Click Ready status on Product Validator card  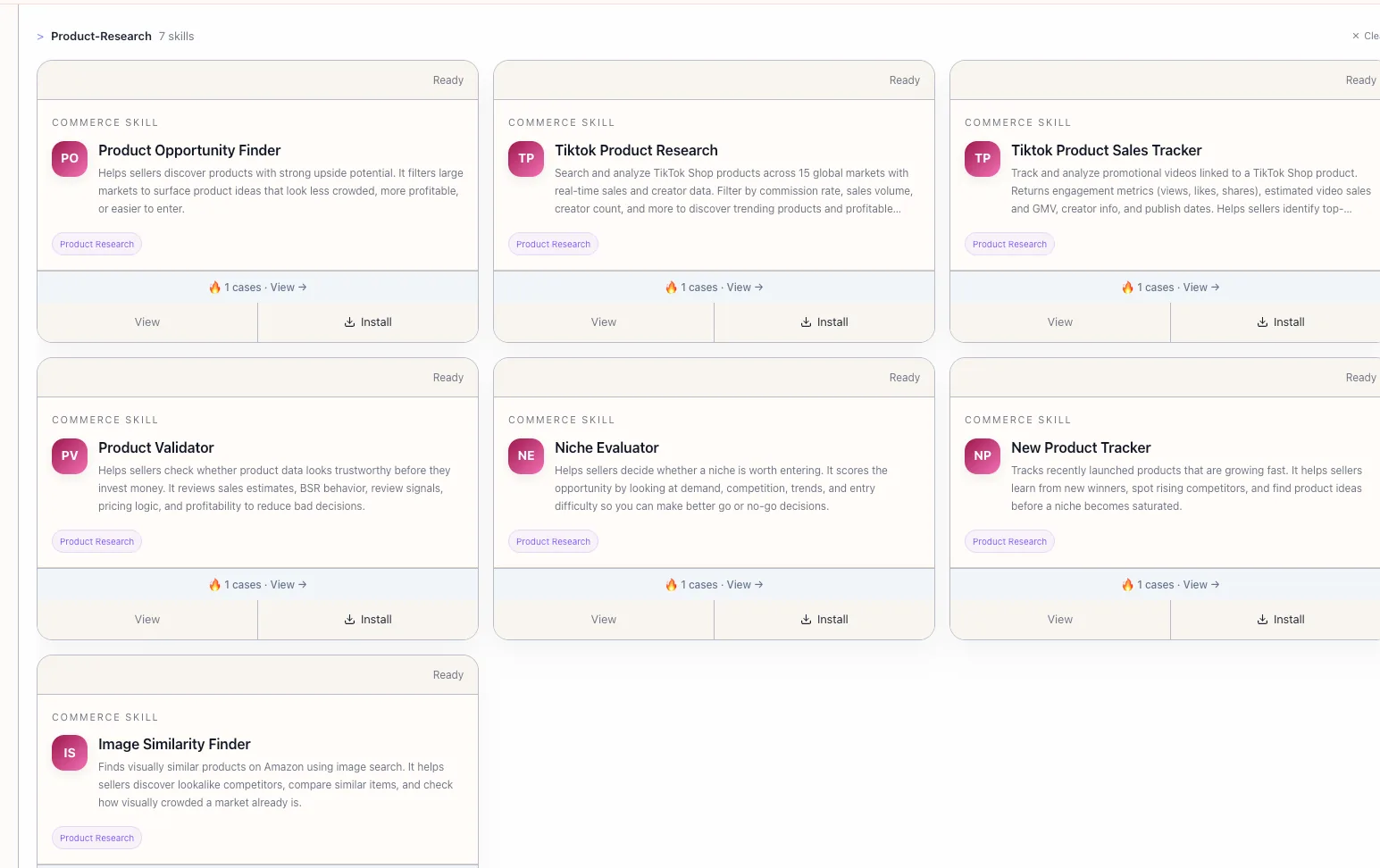(x=448, y=378)
